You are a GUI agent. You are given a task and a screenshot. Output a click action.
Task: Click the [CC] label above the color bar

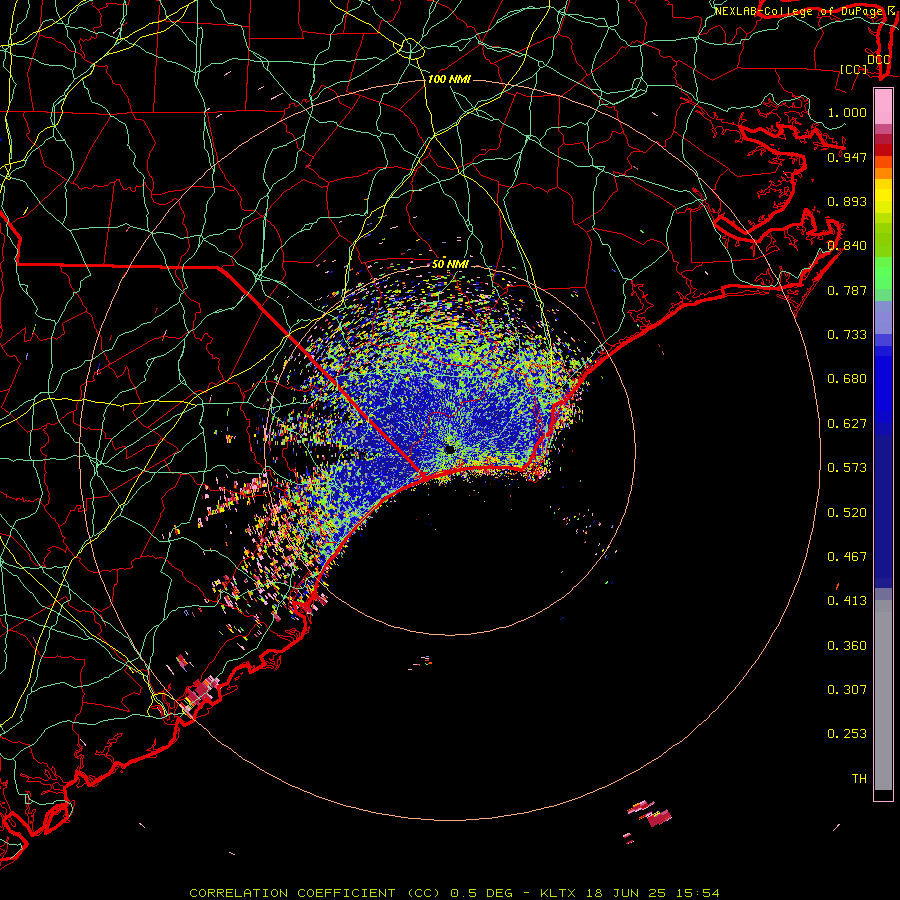click(854, 69)
